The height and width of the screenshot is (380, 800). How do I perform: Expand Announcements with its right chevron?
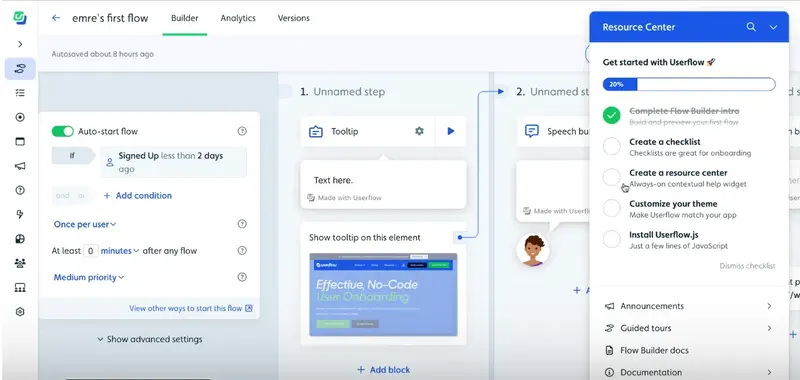click(769, 306)
